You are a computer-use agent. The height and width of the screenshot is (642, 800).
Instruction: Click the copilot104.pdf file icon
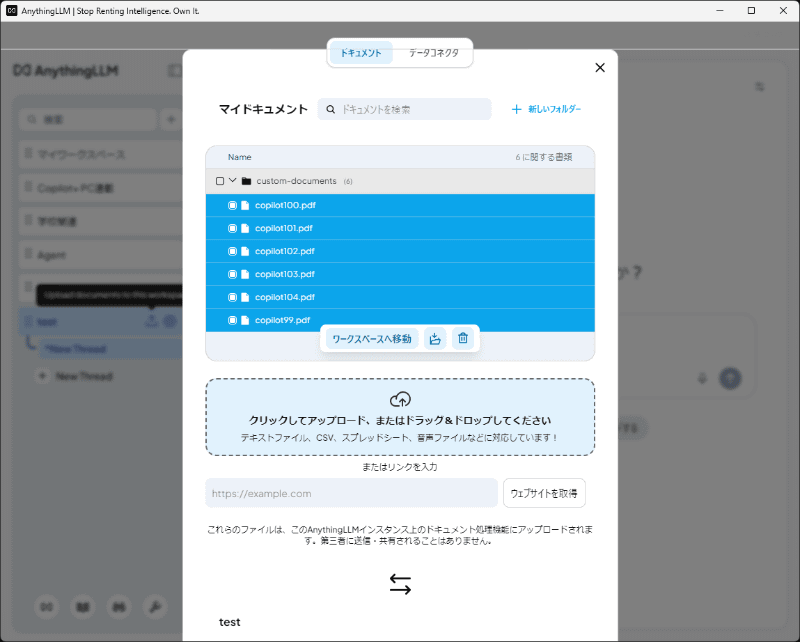[x=245, y=297]
